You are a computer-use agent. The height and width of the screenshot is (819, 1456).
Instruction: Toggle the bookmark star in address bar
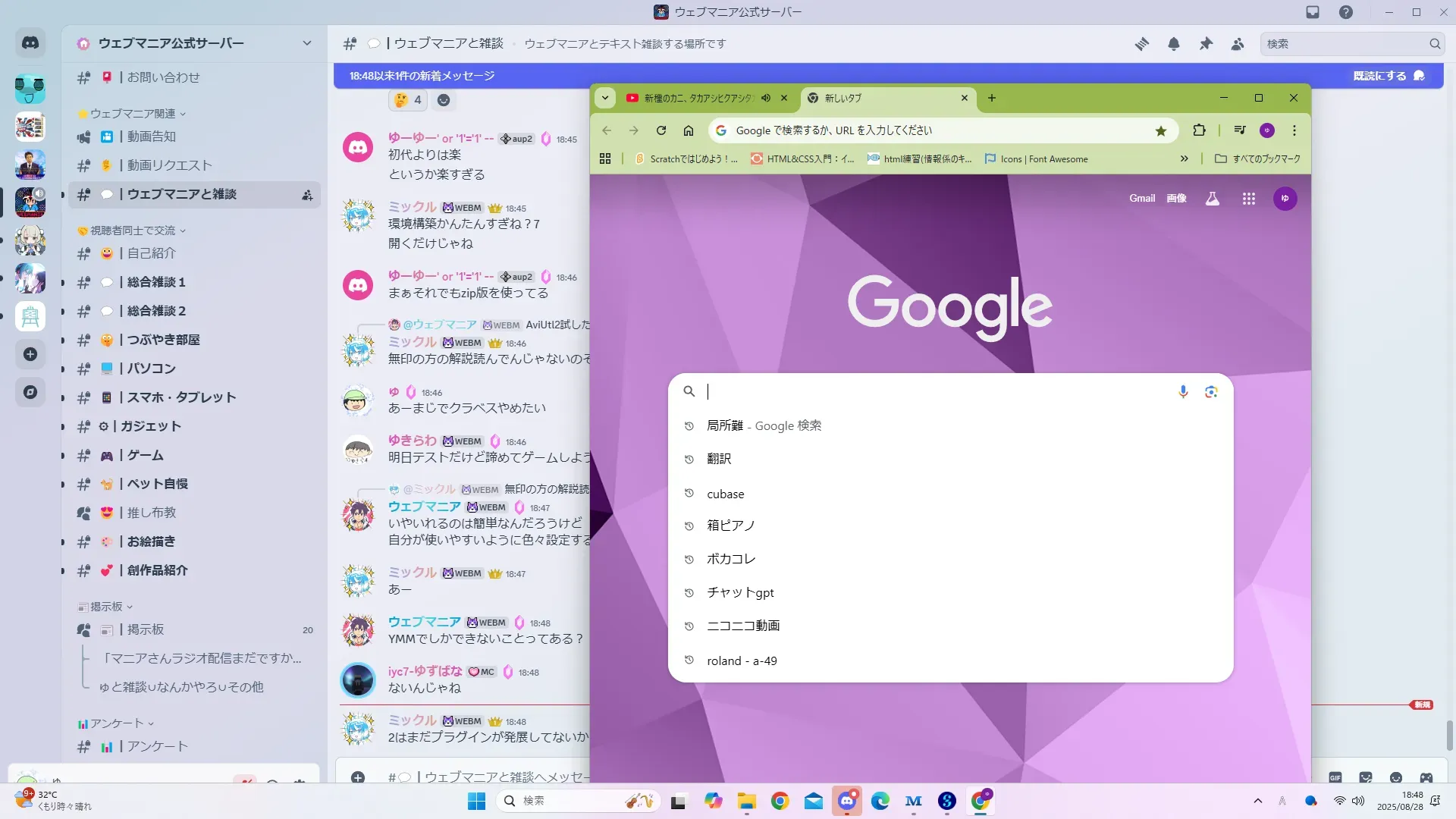click(x=1160, y=131)
